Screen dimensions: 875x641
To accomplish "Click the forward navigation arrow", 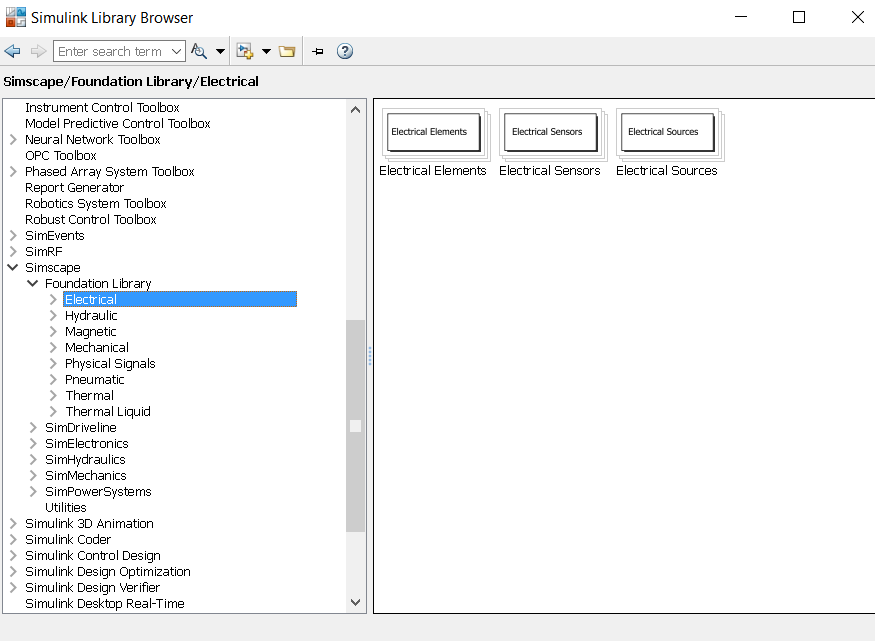I will tap(38, 51).
